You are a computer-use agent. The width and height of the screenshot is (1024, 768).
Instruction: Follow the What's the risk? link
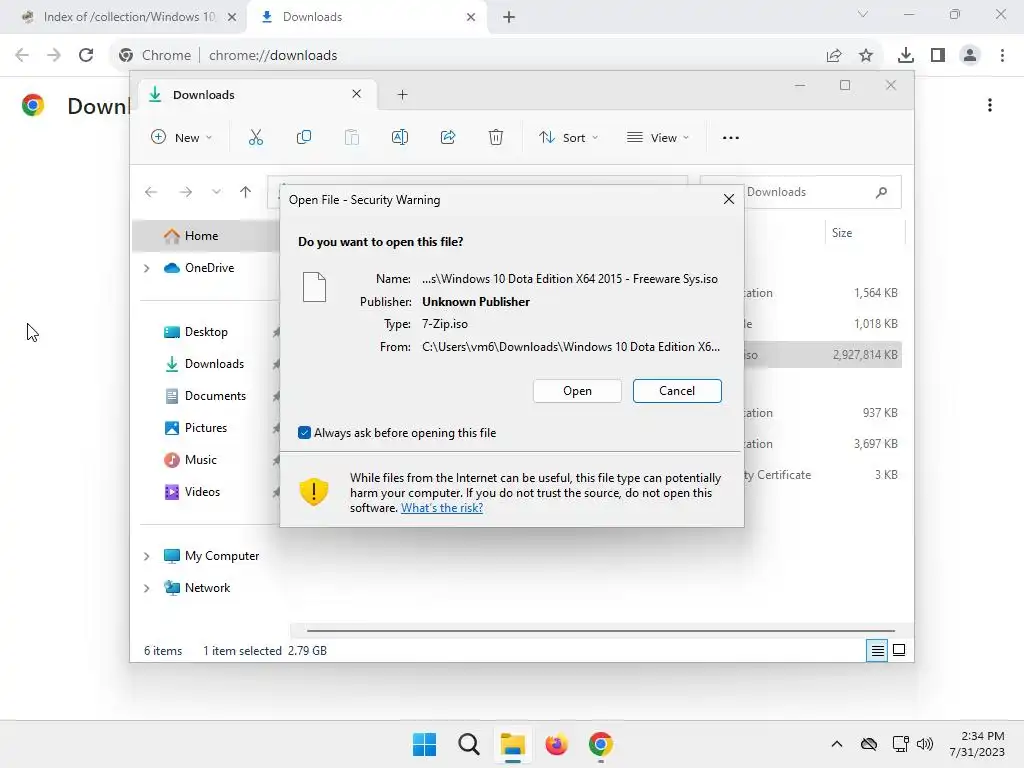441,508
